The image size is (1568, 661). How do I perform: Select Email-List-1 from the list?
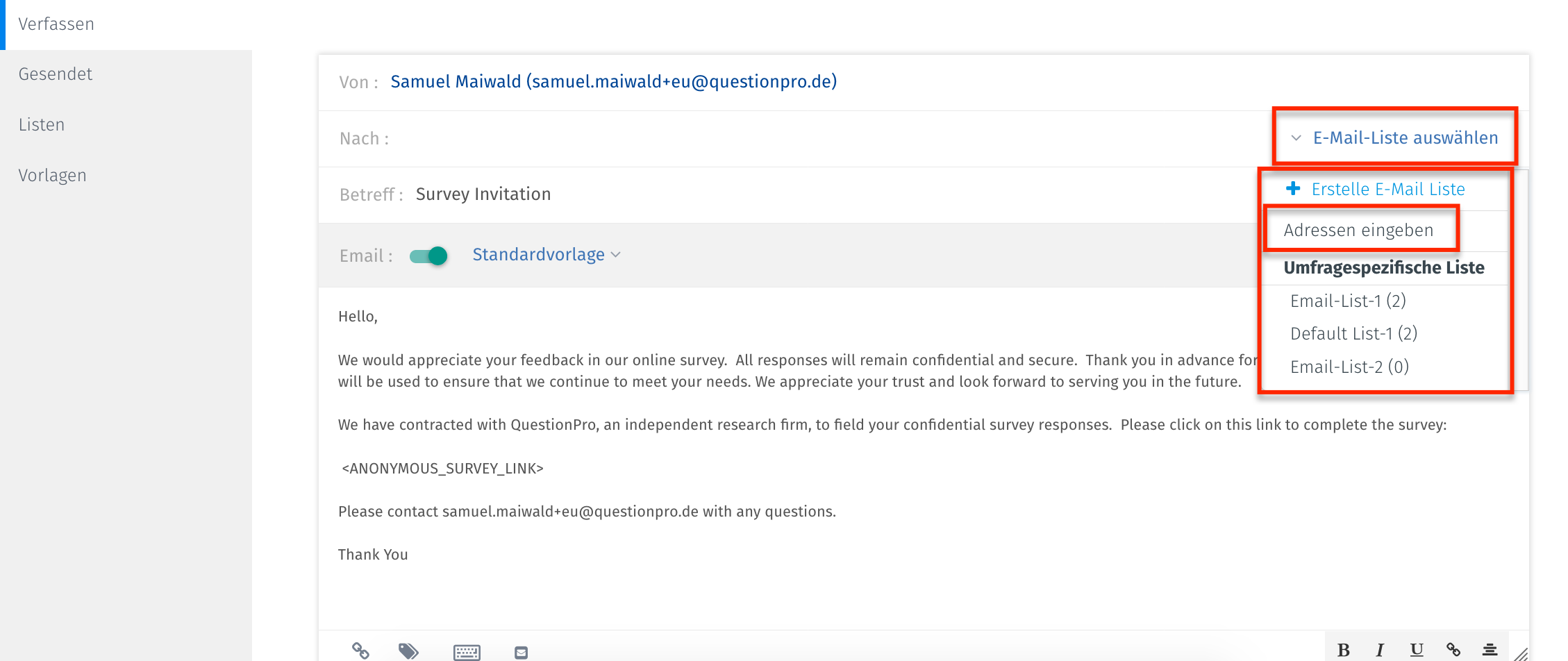[1347, 301]
